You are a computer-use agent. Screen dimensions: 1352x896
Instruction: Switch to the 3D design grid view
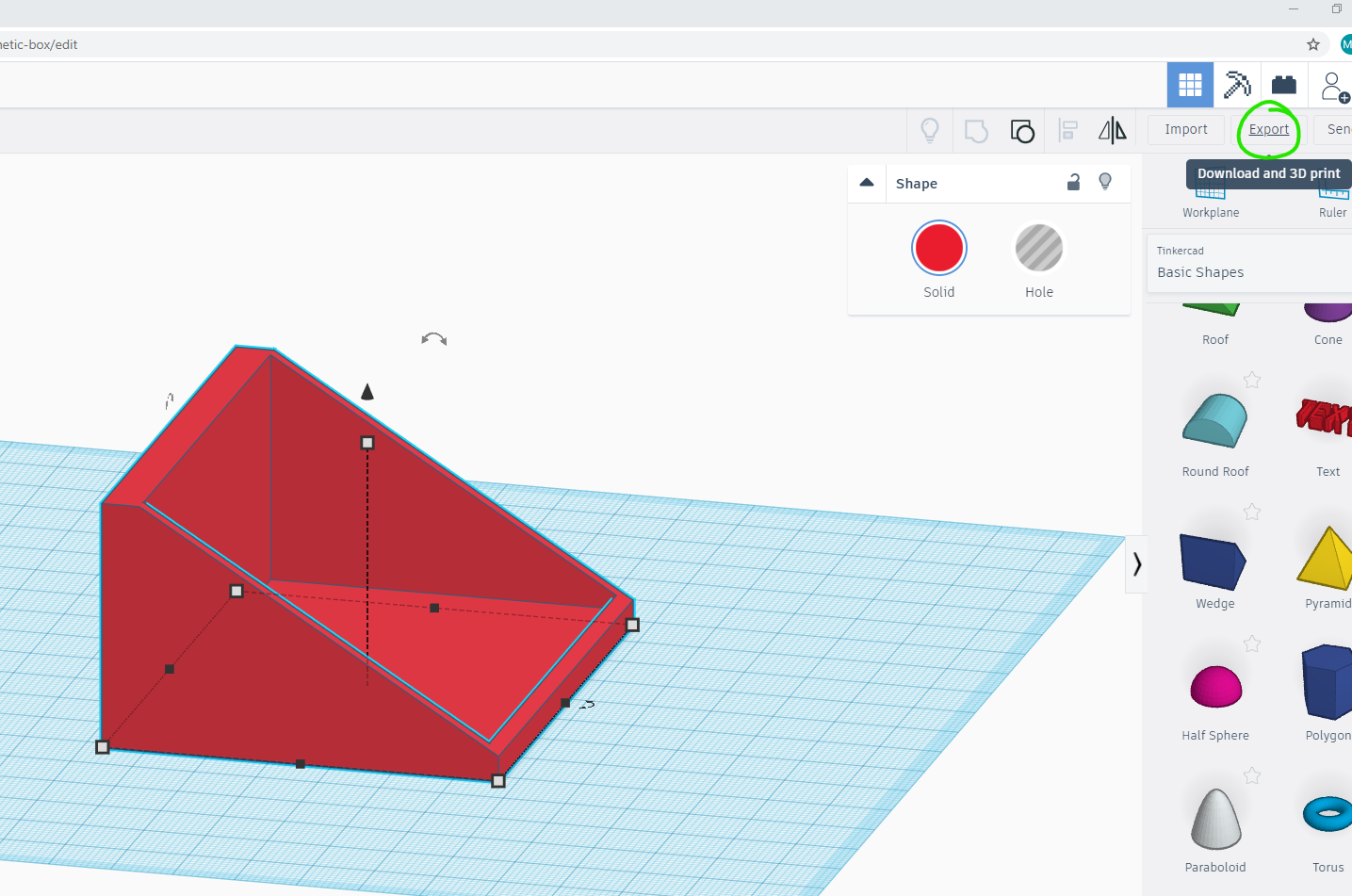coord(1190,85)
